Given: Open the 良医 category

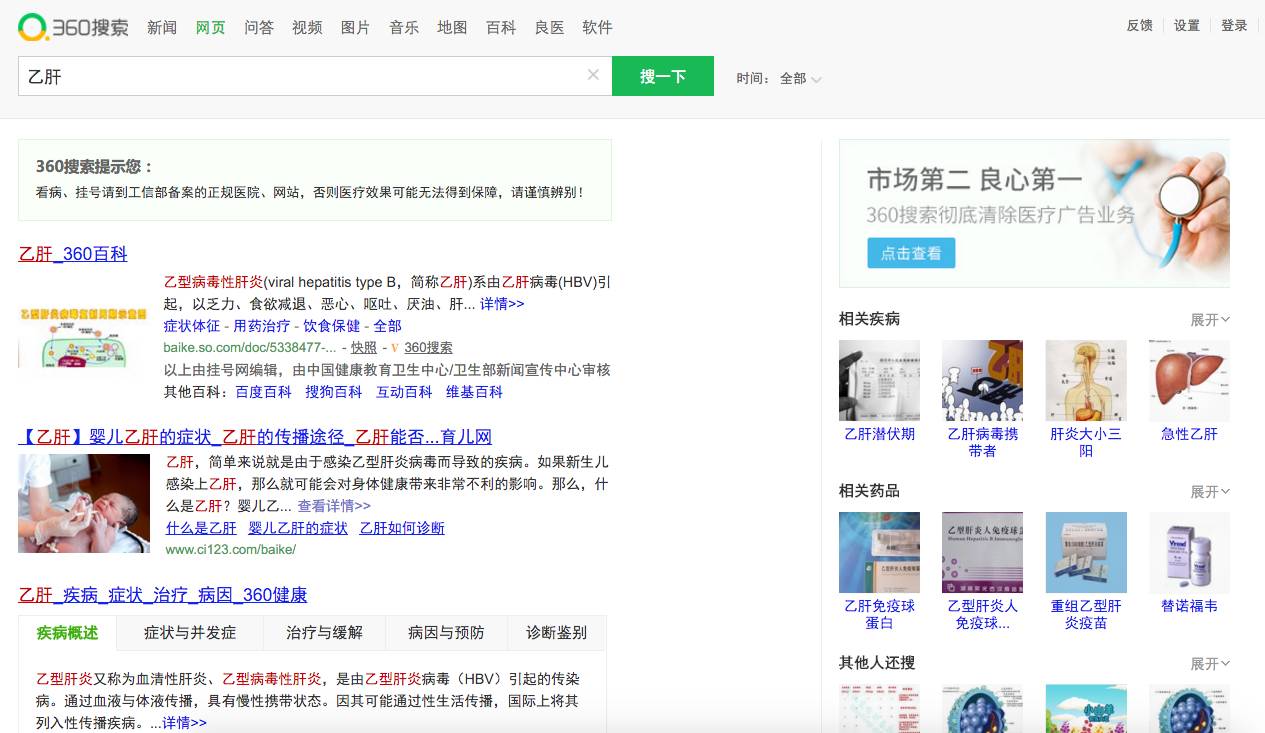Looking at the screenshot, I should pyautogui.click(x=549, y=27).
